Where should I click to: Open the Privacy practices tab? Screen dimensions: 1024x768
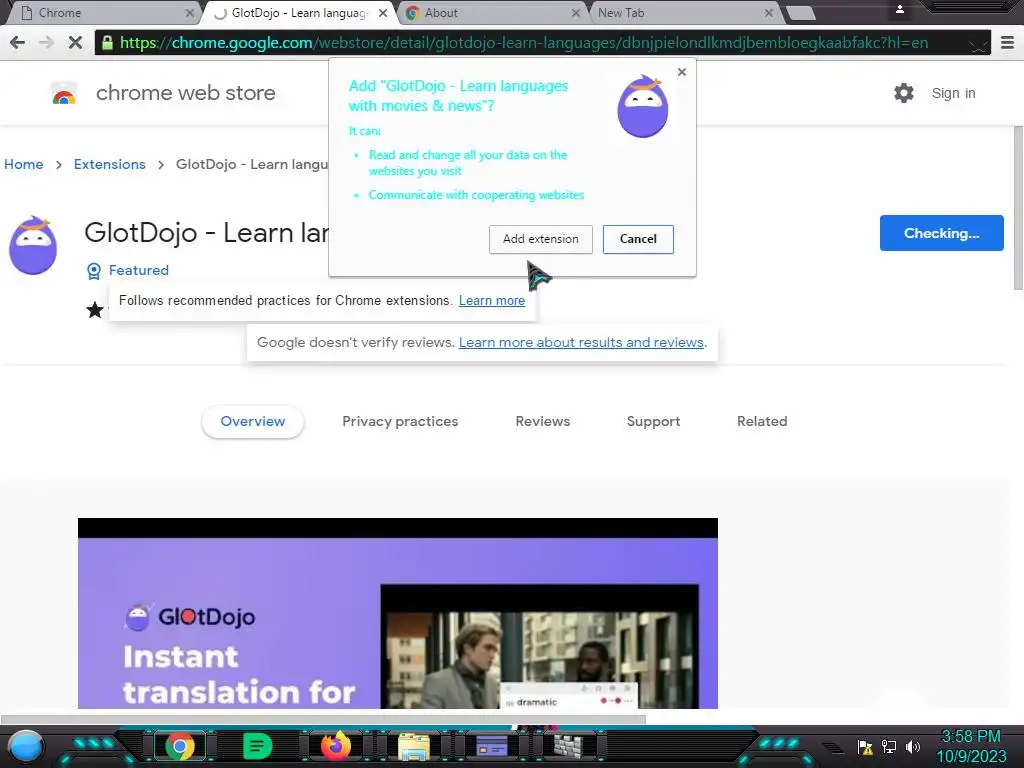tap(400, 422)
